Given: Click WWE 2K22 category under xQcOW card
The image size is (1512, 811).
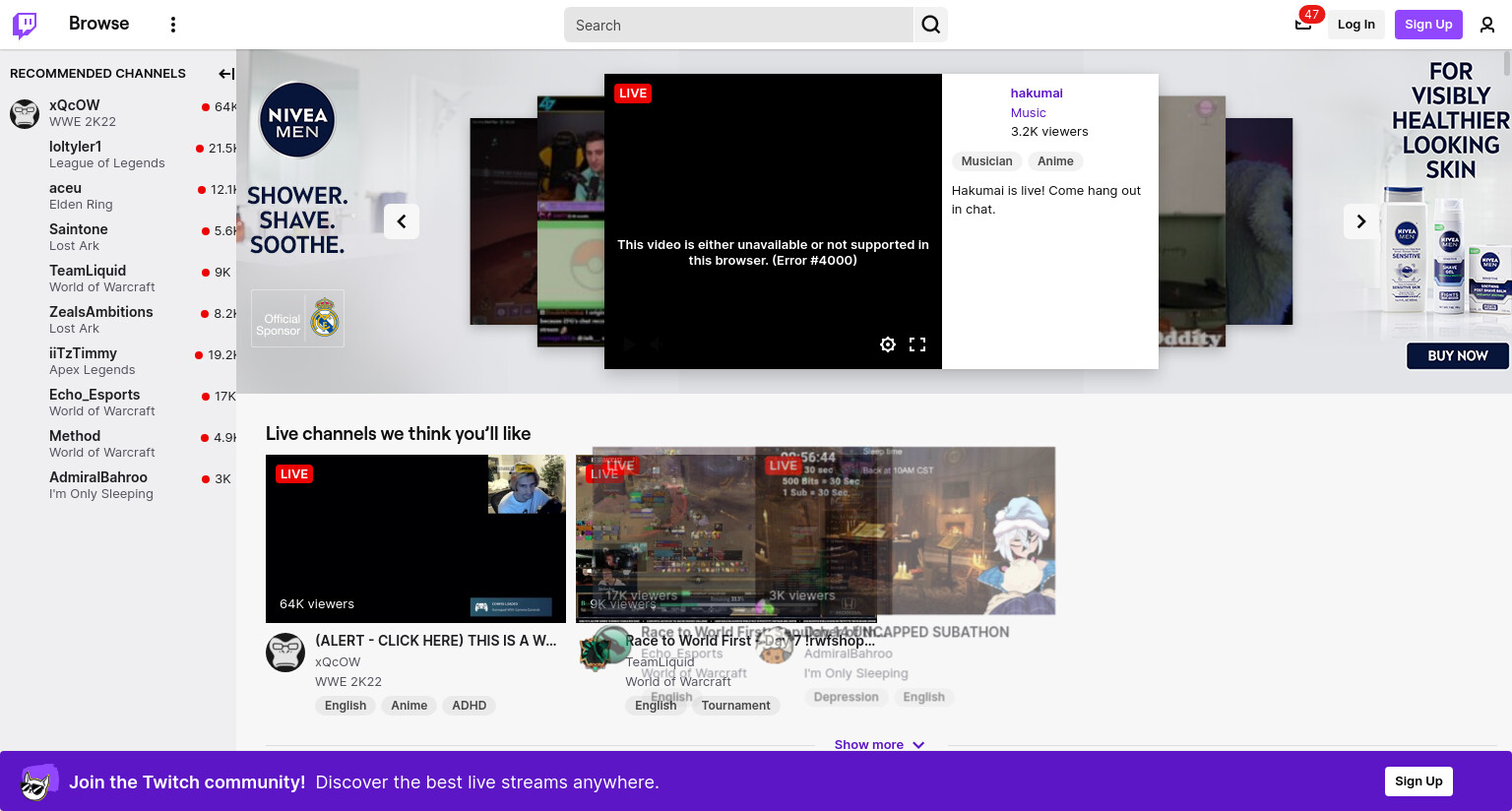Looking at the screenshot, I should [348, 682].
